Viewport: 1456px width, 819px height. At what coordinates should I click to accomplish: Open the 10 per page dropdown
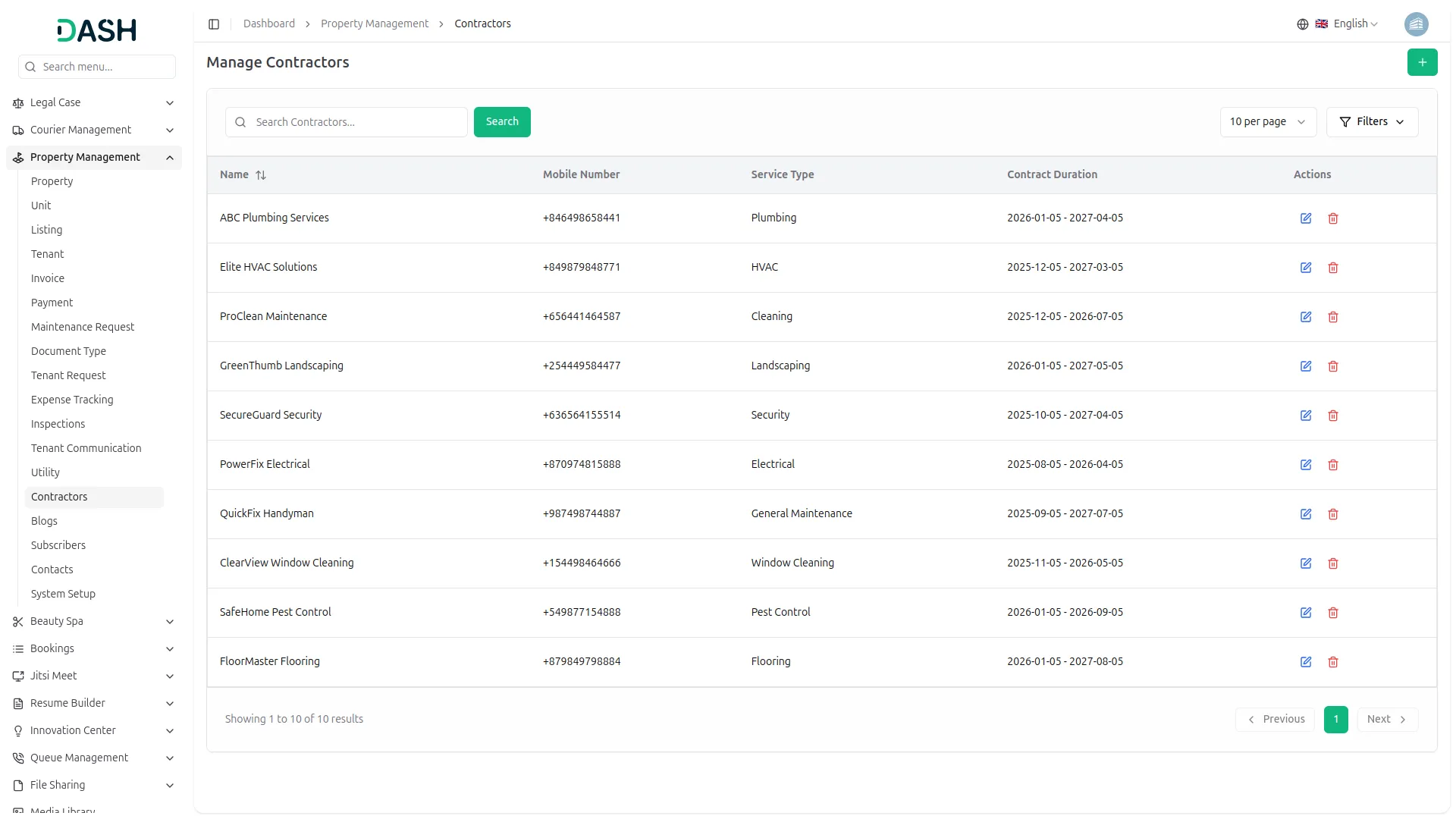(1267, 122)
